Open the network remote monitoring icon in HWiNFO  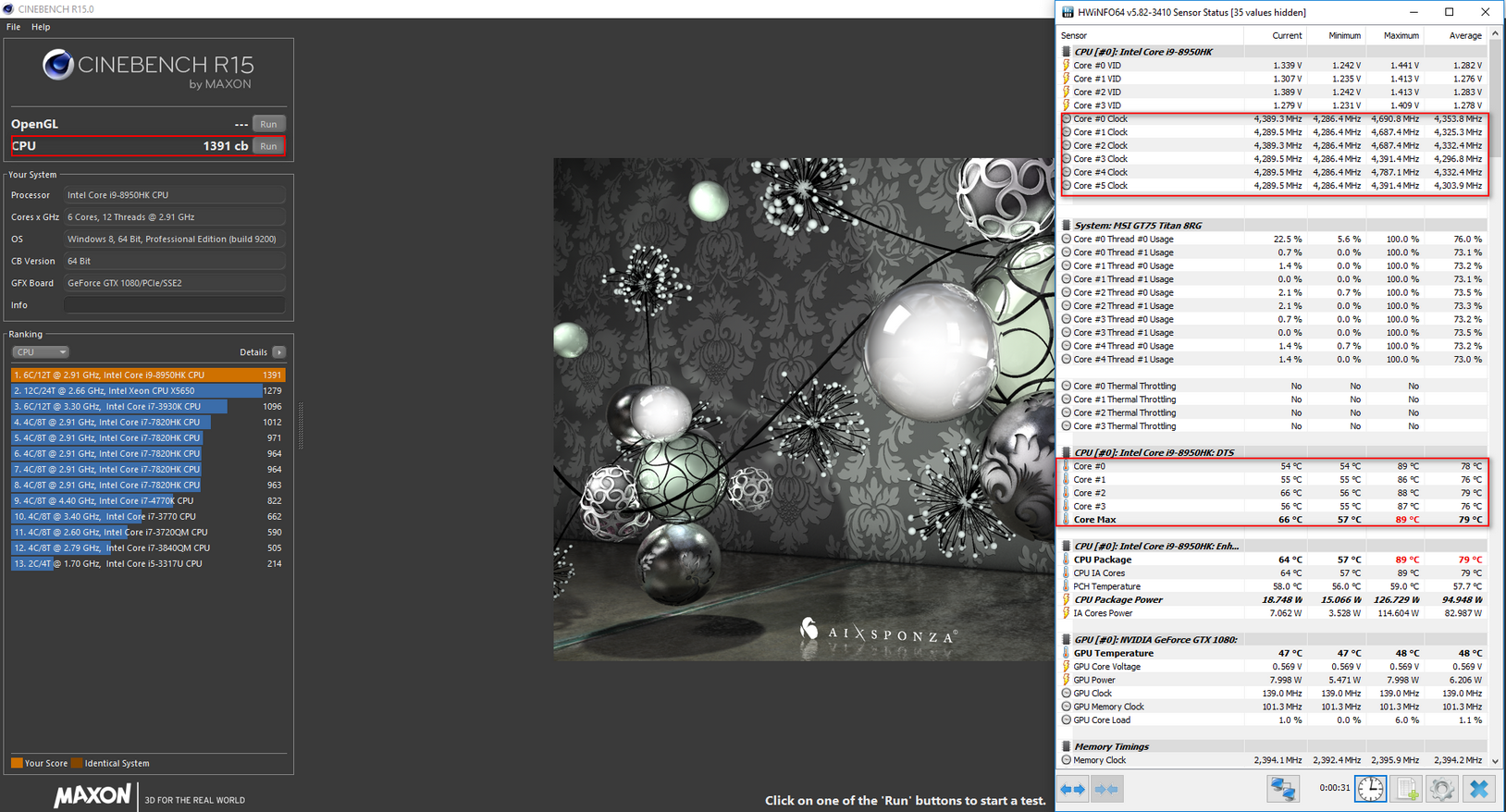click(x=1282, y=789)
